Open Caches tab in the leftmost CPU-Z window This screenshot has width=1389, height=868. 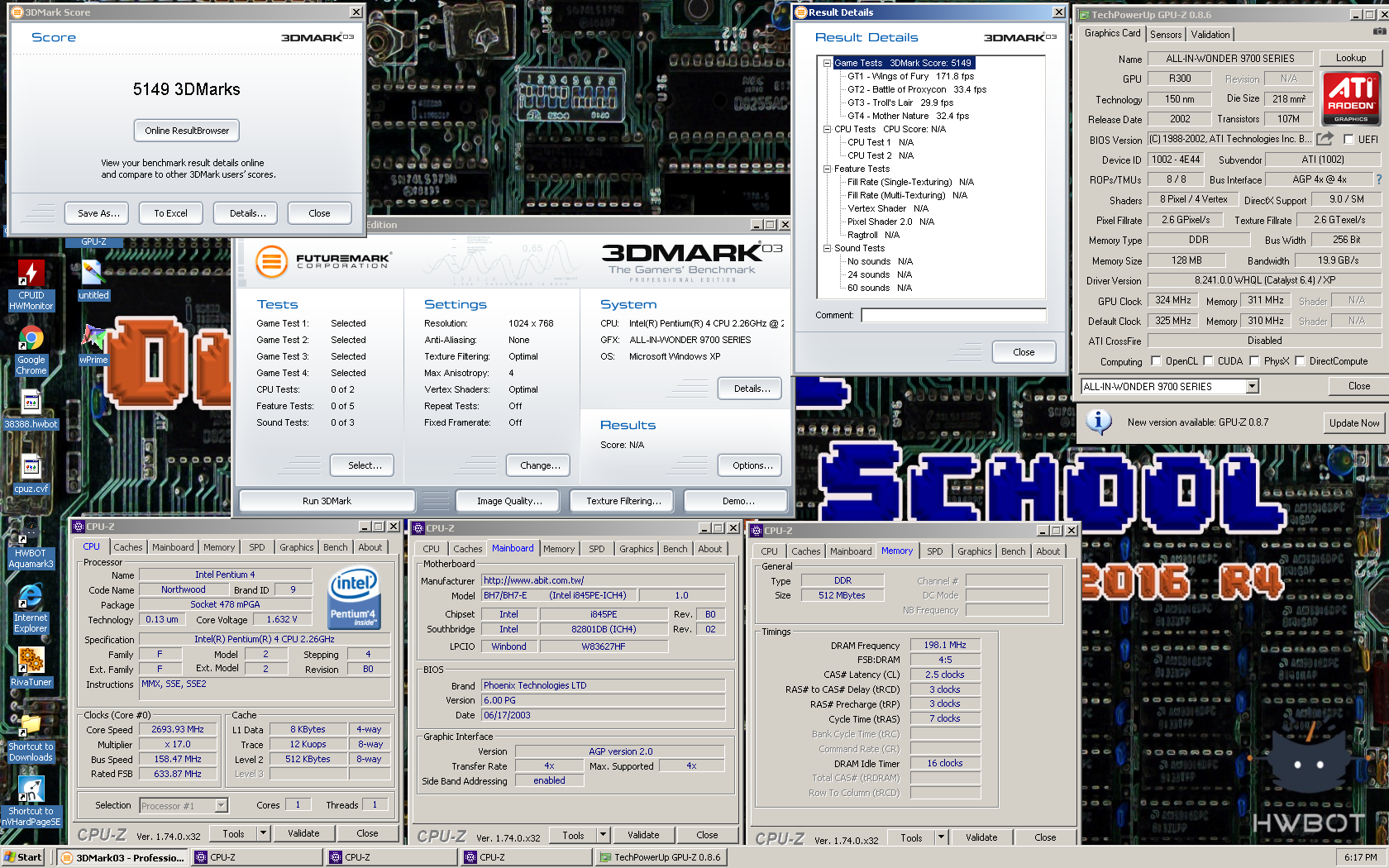click(x=128, y=547)
